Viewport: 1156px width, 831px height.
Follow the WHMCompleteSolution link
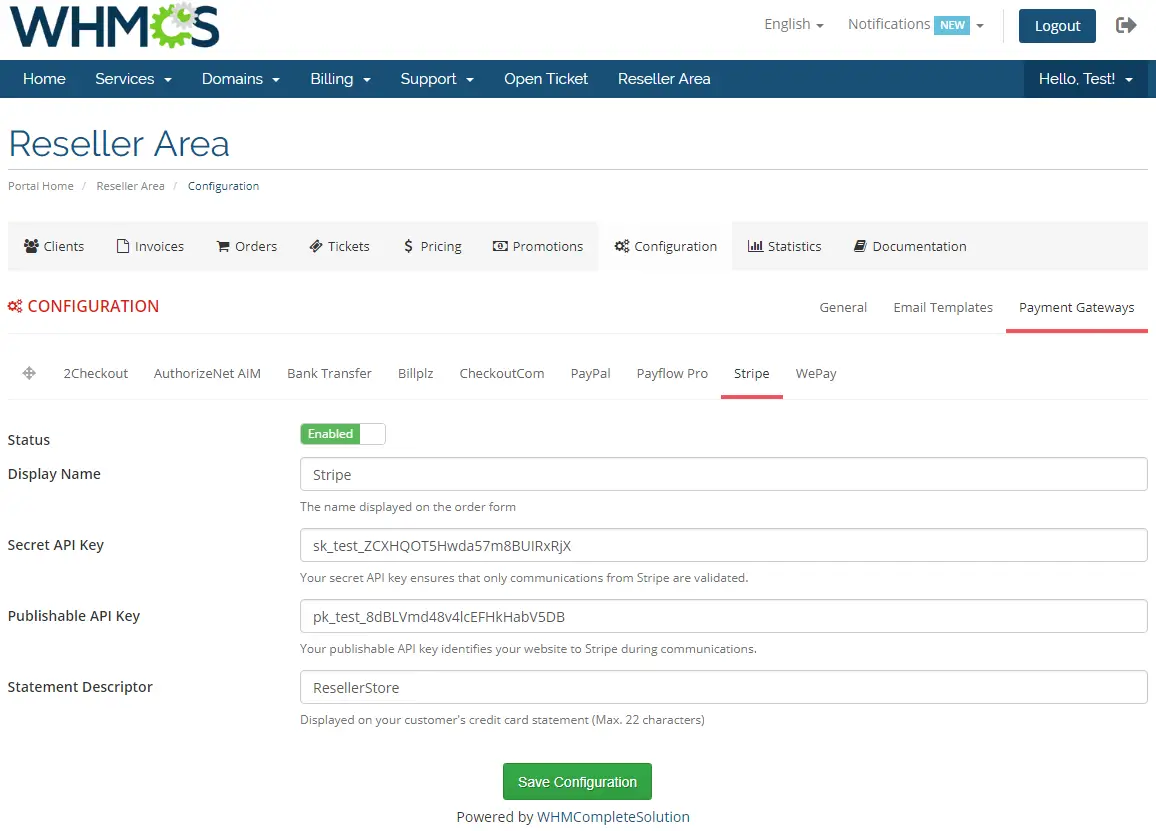click(613, 817)
